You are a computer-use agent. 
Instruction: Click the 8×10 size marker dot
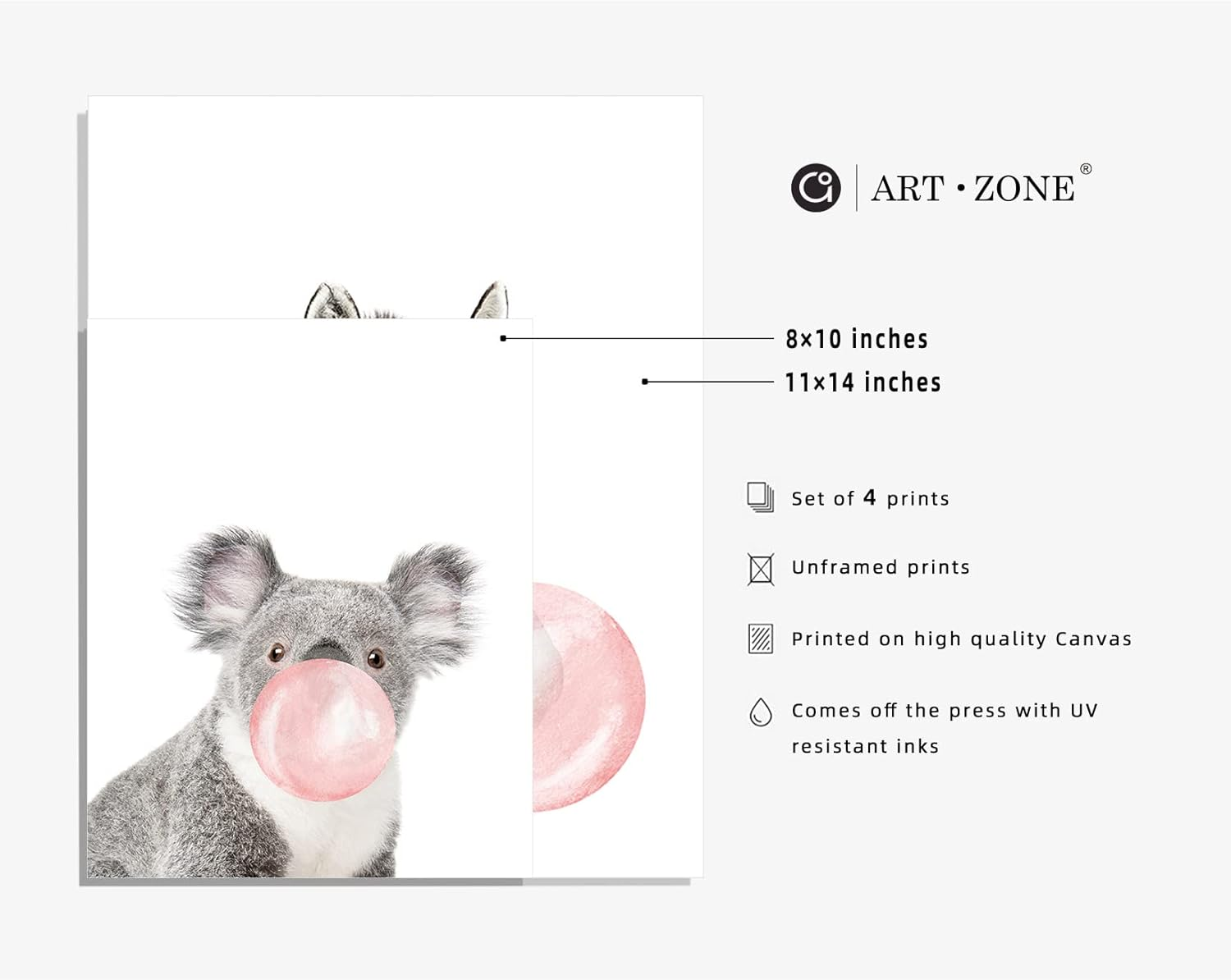[503, 338]
